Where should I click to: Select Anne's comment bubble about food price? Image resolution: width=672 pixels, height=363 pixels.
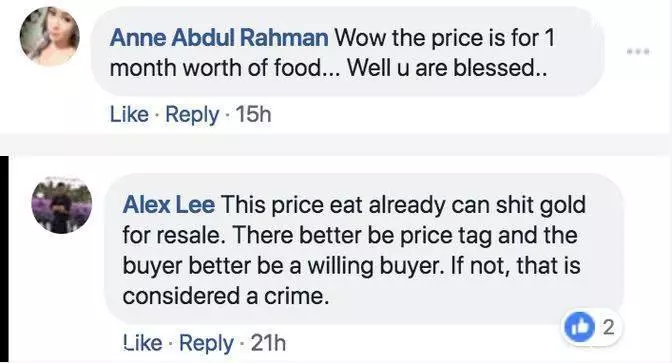[x=348, y=52]
